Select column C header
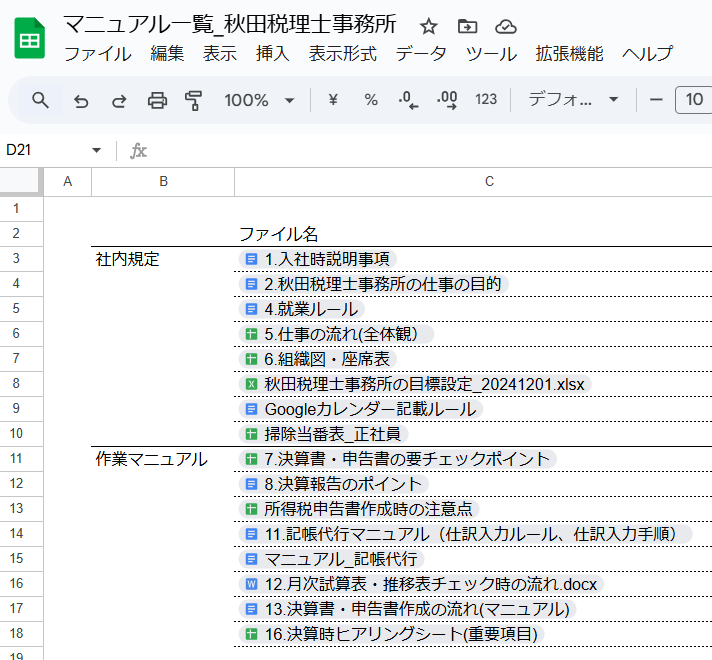The image size is (712, 660). point(473,182)
